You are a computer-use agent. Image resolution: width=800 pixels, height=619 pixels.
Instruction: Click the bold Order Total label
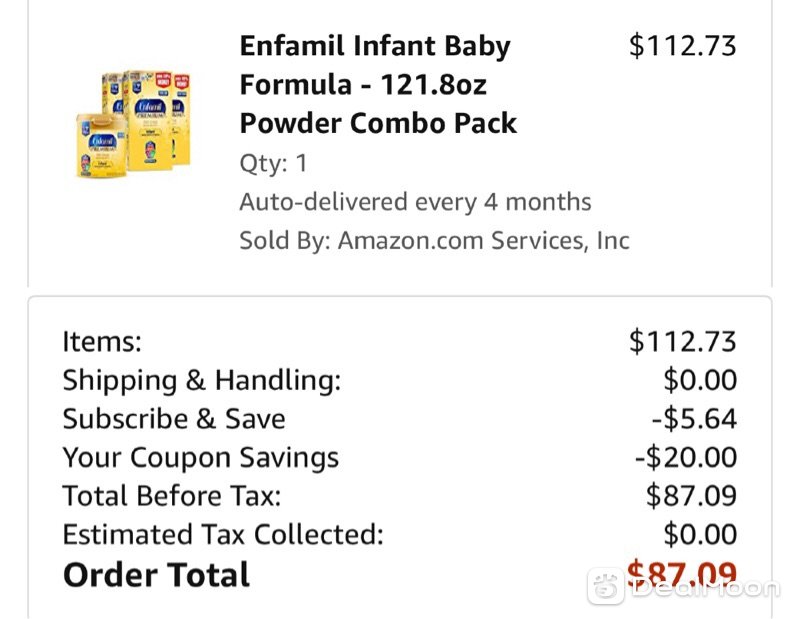coord(156,575)
